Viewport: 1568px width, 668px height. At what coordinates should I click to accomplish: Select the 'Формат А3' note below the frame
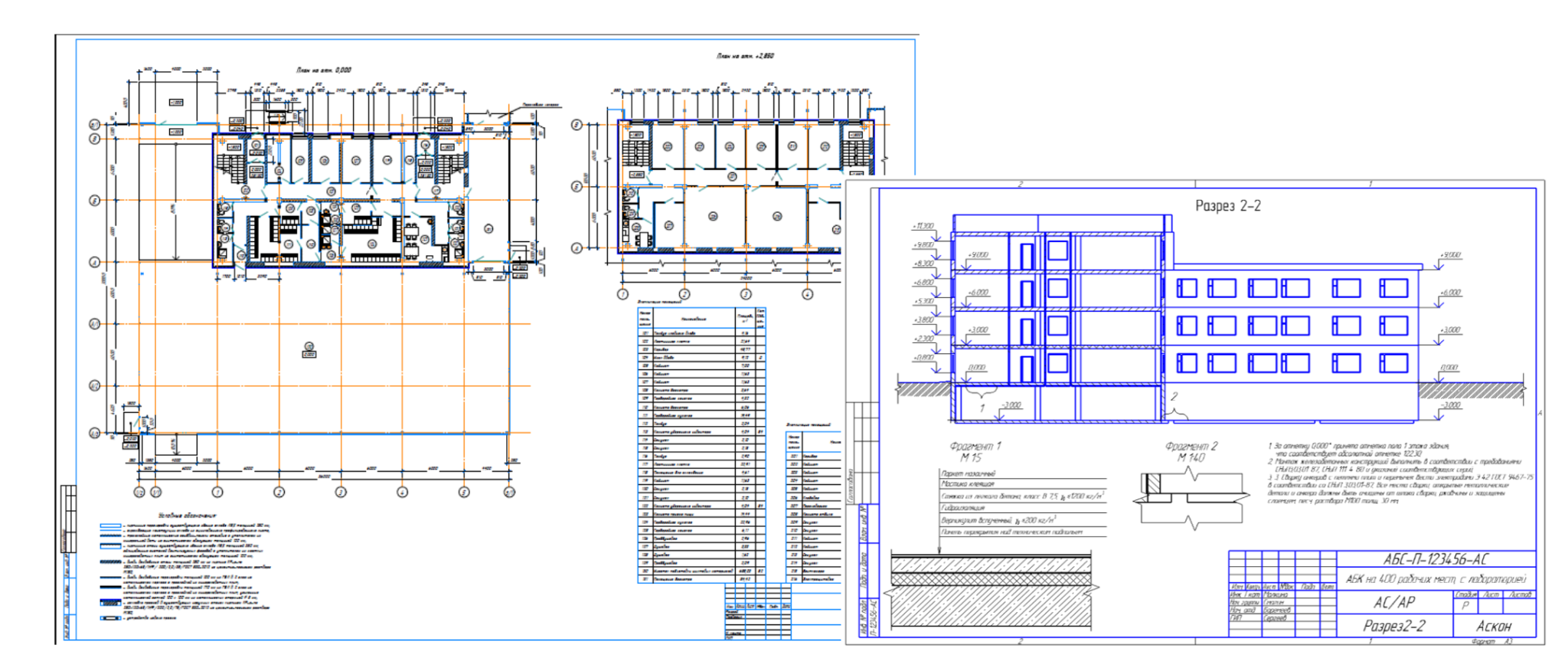click(1491, 641)
